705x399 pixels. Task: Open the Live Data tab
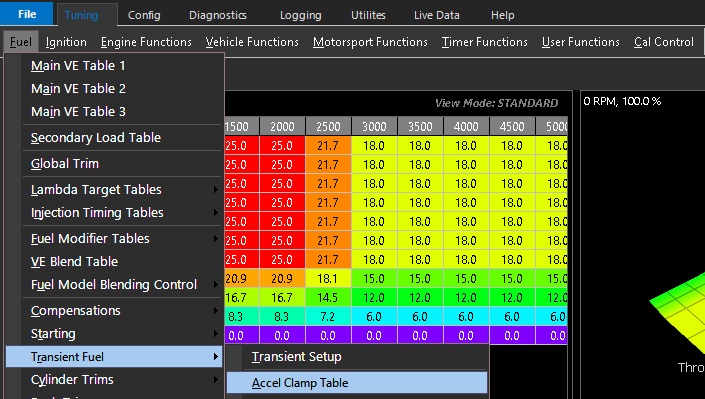coord(437,15)
